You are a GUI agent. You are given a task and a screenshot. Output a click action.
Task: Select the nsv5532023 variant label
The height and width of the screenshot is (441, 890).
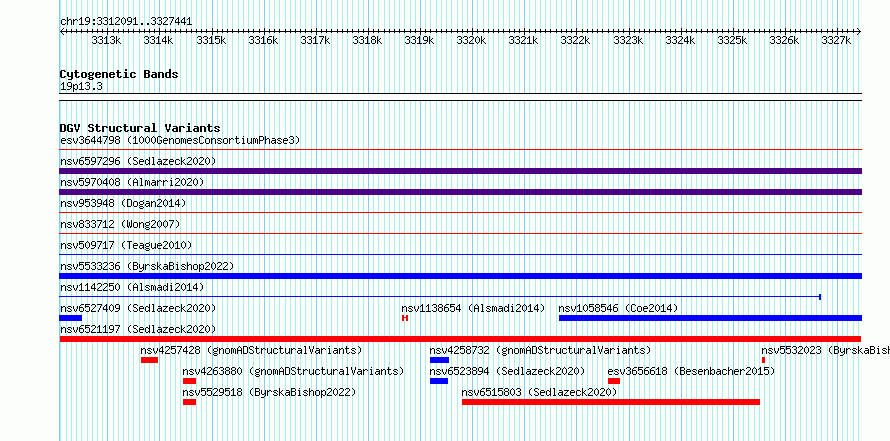click(x=825, y=350)
